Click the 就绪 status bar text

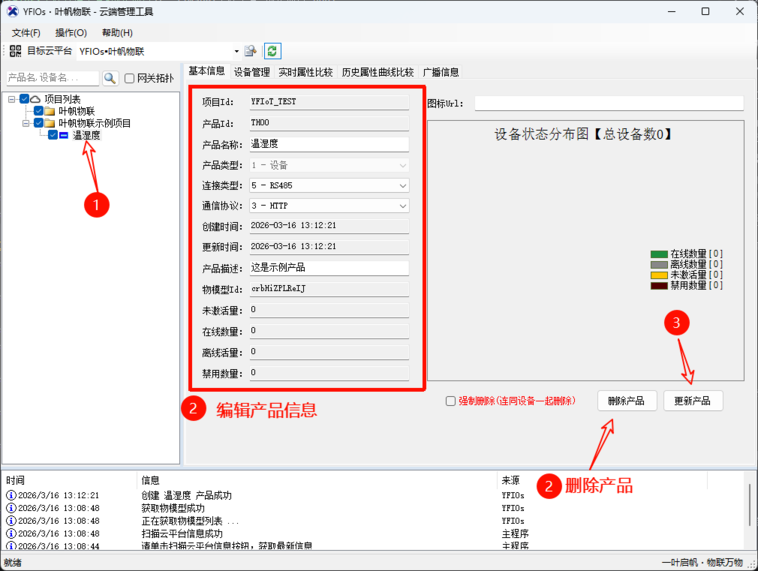(x=13, y=562)
